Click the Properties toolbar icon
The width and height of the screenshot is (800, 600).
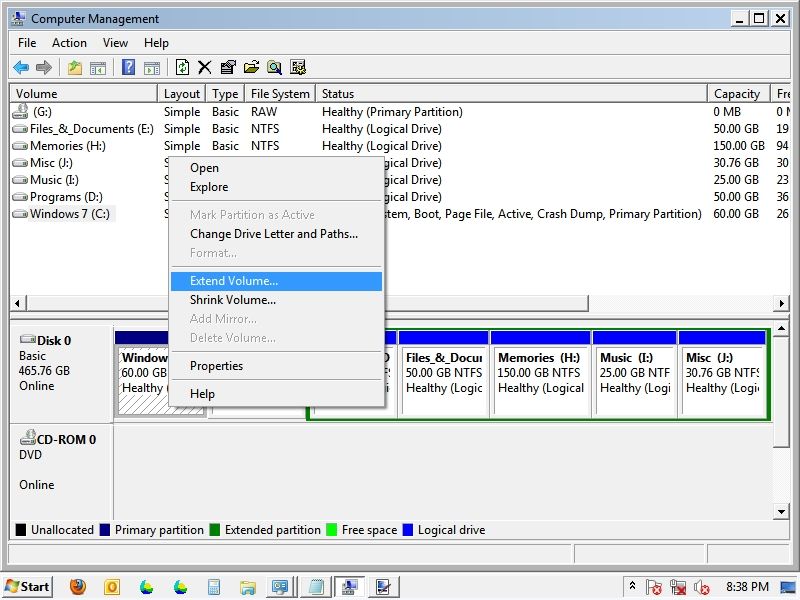point(228,68)
